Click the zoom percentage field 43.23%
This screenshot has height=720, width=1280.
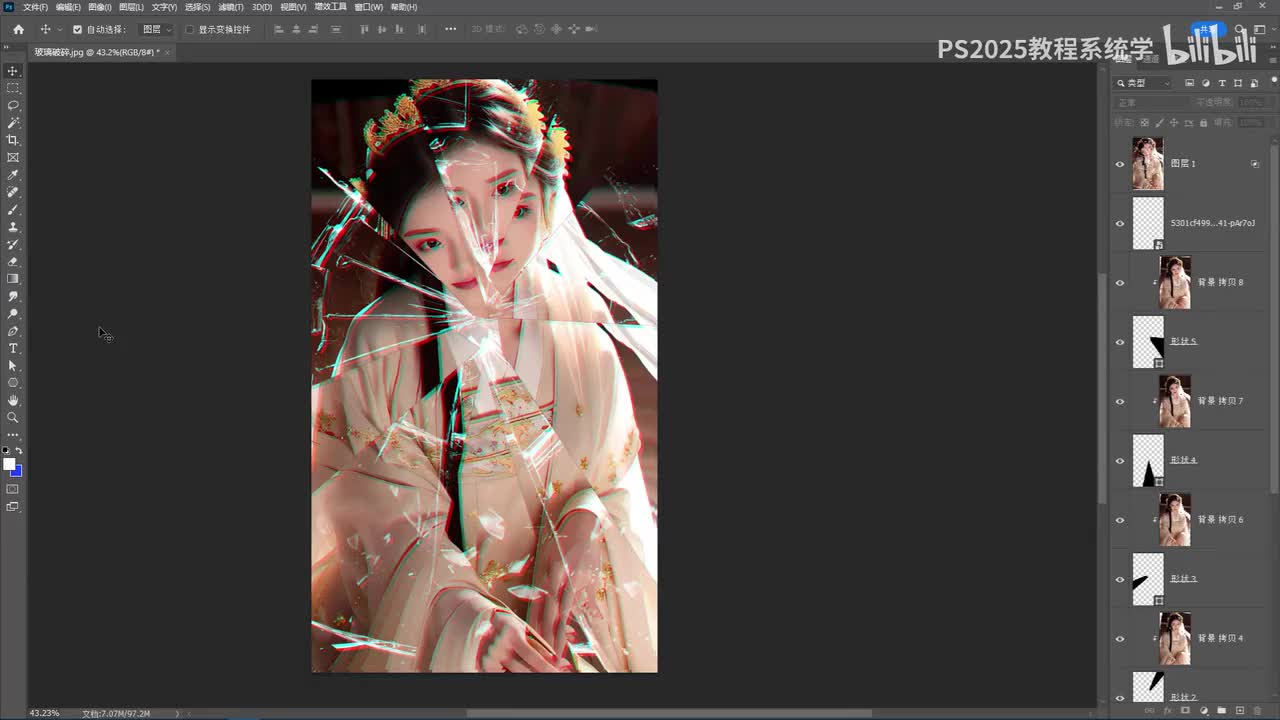click(x=45, y=713)
